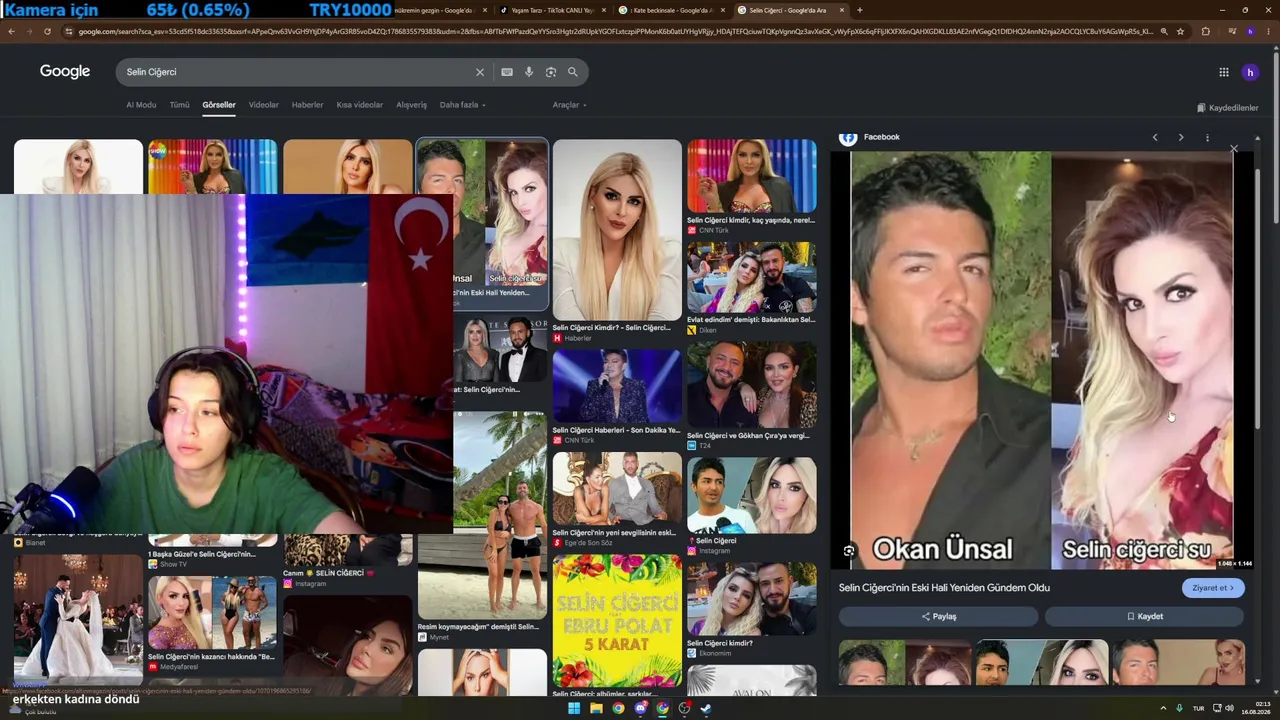Click the browser address bar URL
Screen dimensions: 1280x720
[615, 31]
